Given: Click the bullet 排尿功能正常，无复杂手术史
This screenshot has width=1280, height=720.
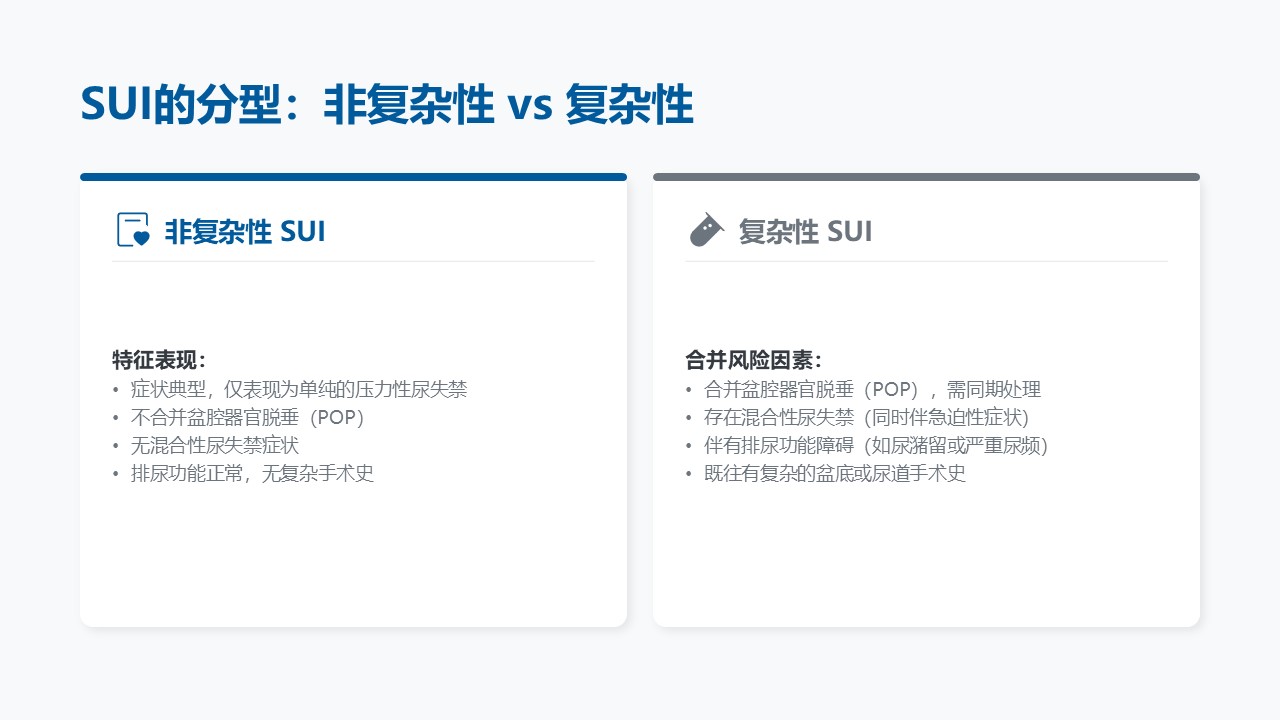Looking at the screenshot, I should click(252, 473).
